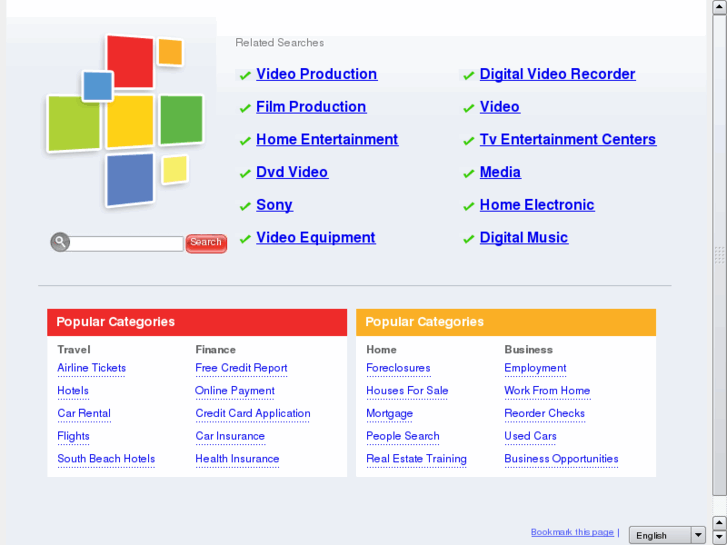Click the checkmark beside Tv Entertainment Centers
This screenshot has width=727, height=545.
[x=469, y=141]
